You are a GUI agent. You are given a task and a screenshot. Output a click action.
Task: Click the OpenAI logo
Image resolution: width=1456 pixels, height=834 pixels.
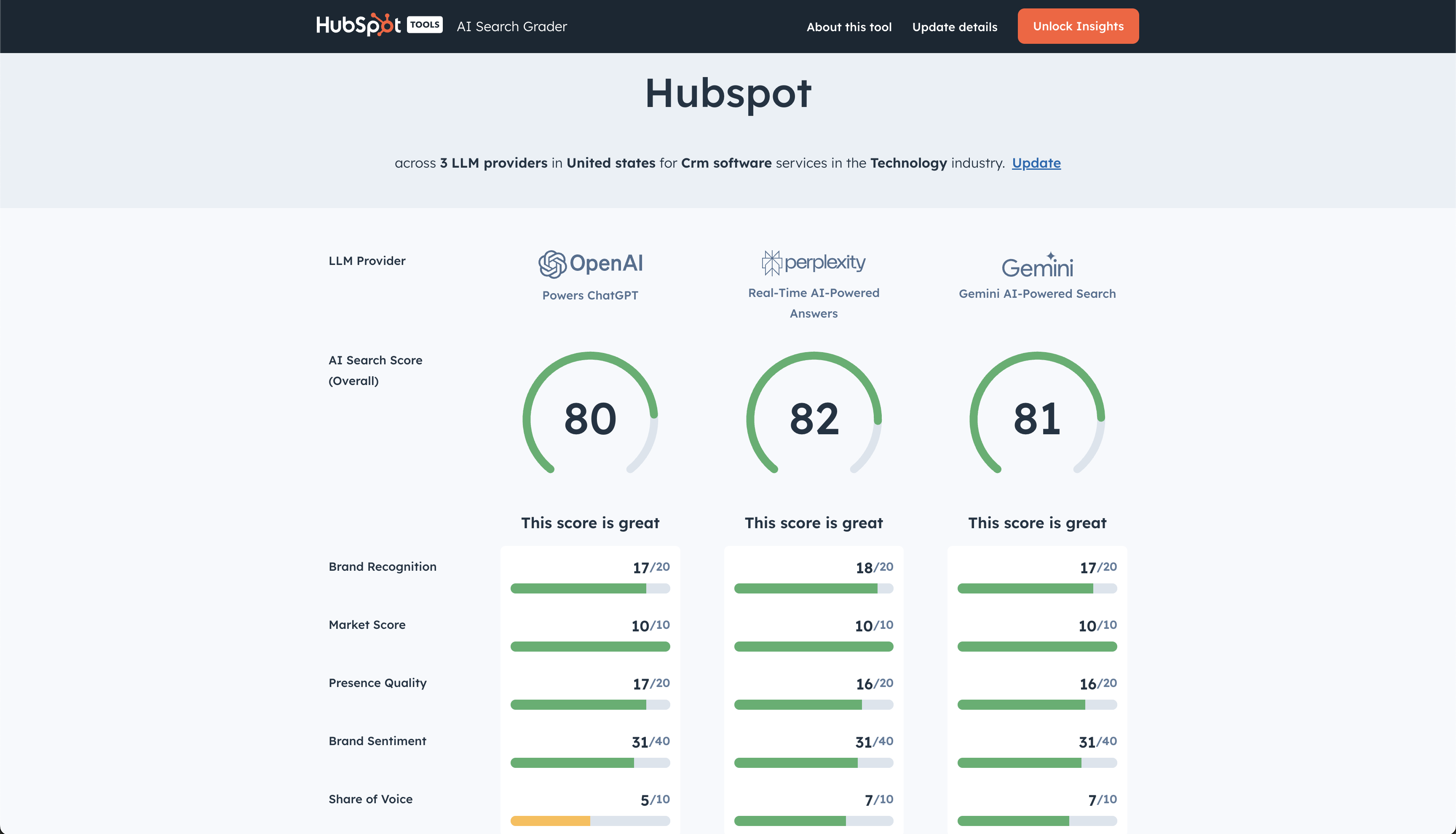(590, 264)
